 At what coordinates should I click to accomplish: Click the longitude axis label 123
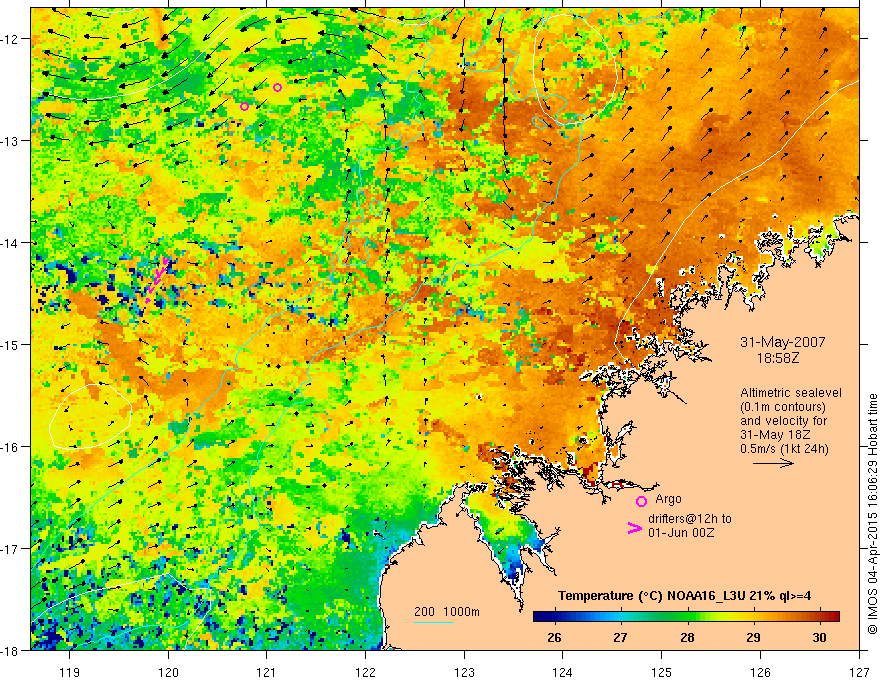pos(464,673)
